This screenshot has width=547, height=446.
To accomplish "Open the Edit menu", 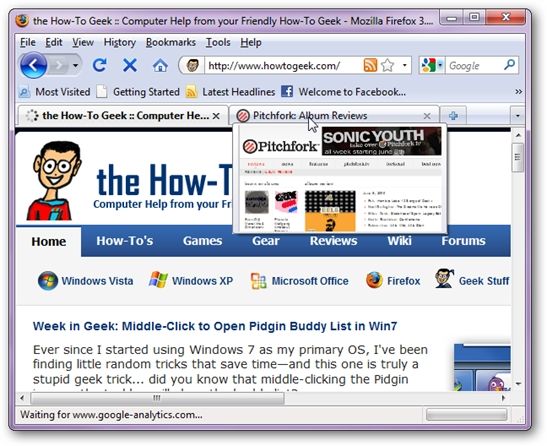I will coord(54,42).
